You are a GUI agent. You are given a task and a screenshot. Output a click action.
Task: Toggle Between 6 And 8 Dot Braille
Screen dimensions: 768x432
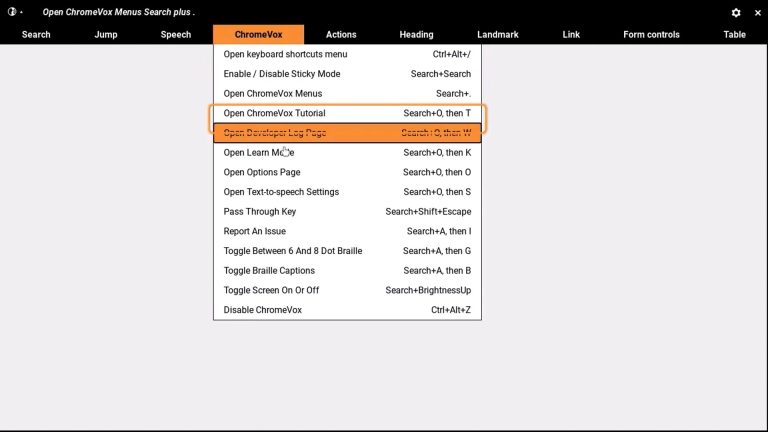point(347,251)
